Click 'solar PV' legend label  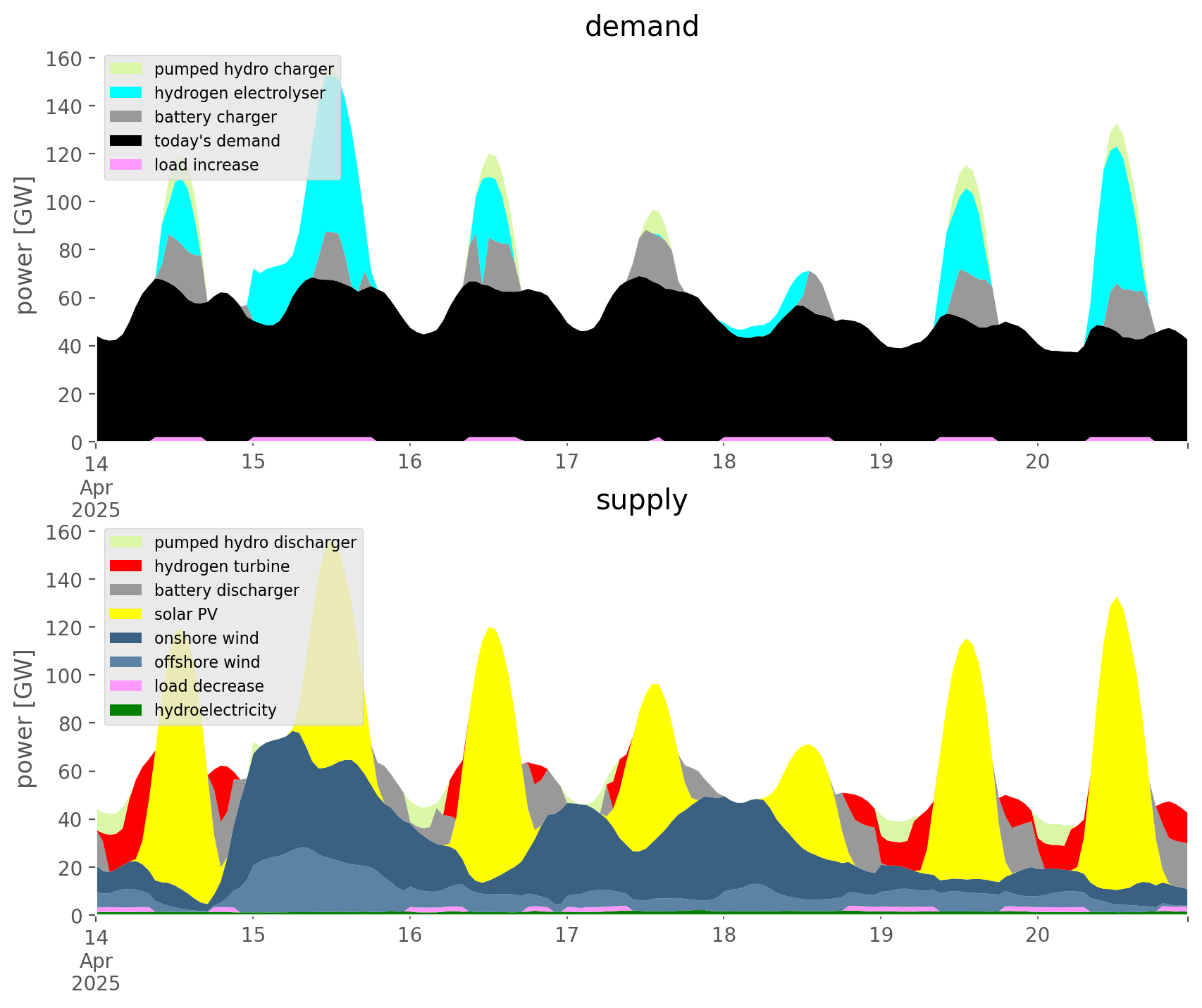coord(186,614)
